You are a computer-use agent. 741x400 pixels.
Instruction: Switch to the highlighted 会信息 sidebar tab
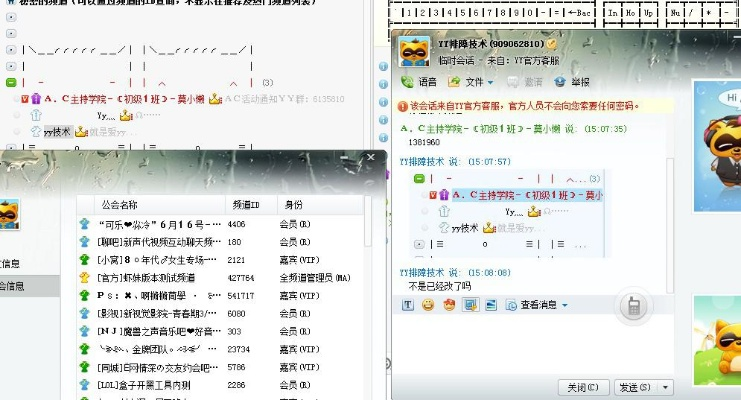pyautogui.click(x=30, y=286)
